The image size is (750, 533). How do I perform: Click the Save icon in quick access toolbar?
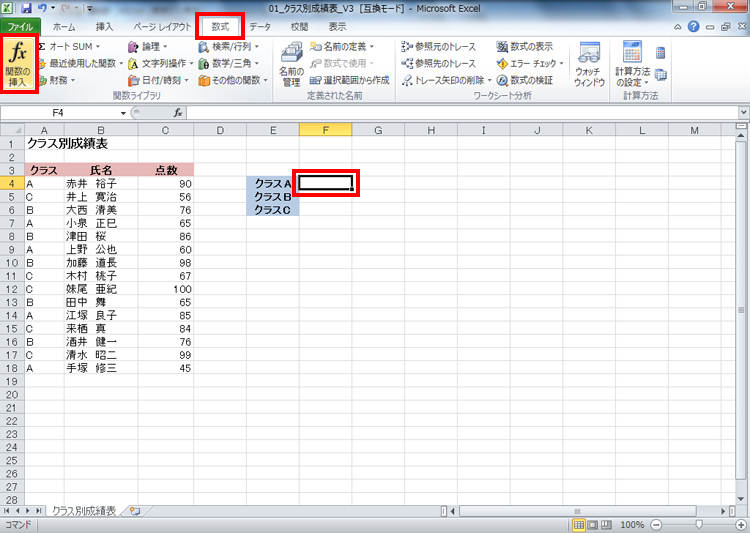26,8
